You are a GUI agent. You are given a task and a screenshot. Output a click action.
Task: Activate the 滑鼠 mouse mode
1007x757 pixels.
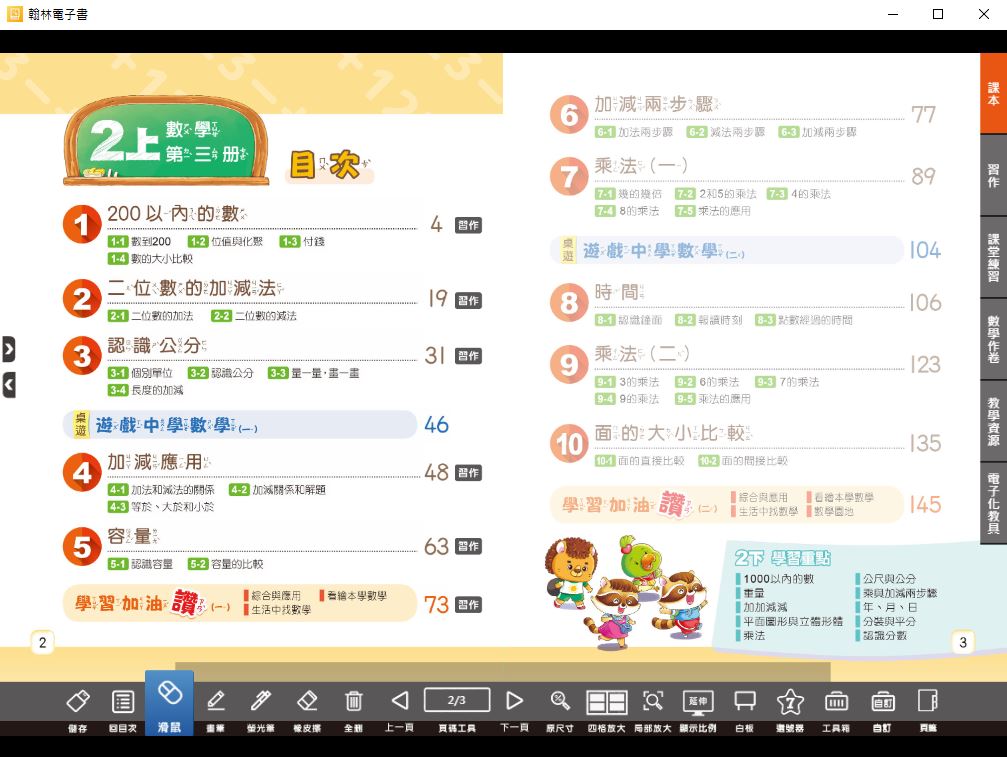click(169, 702)
